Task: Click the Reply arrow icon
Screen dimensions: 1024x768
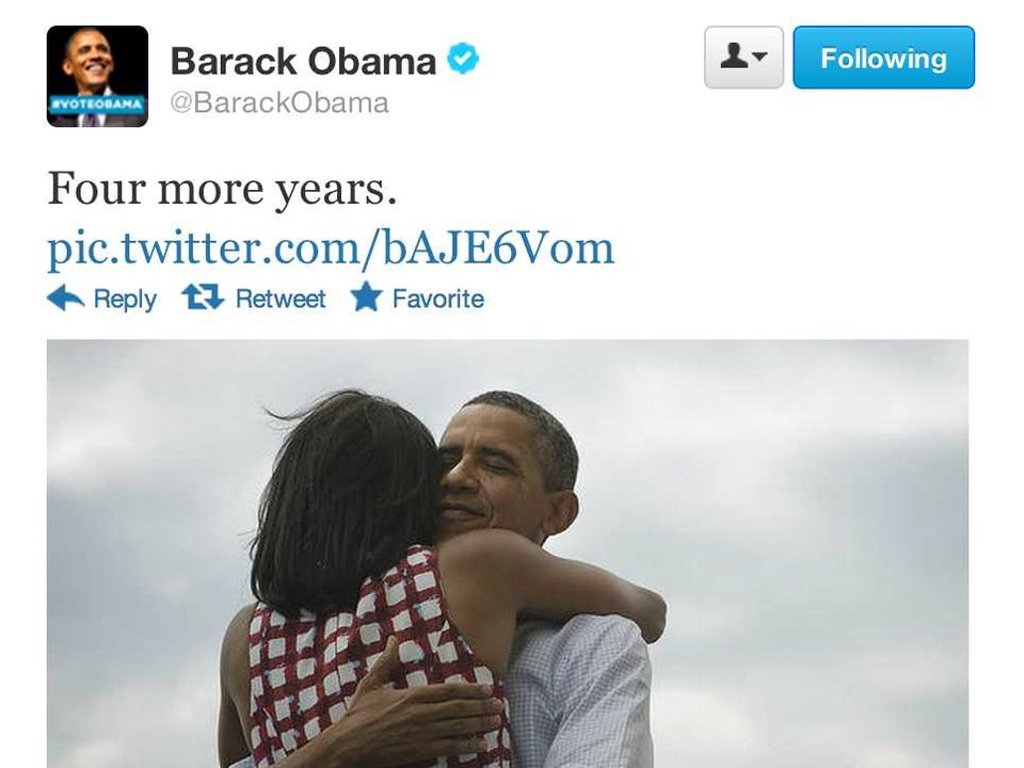Action: tap(66, 298)
